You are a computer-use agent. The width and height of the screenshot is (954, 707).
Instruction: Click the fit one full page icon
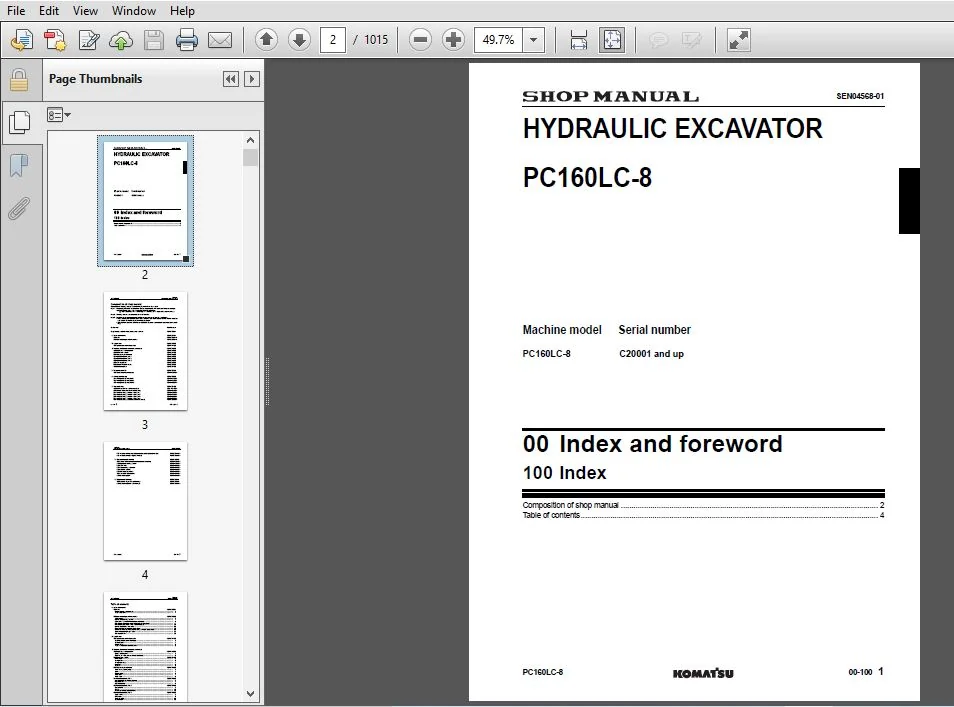point(612,40)
